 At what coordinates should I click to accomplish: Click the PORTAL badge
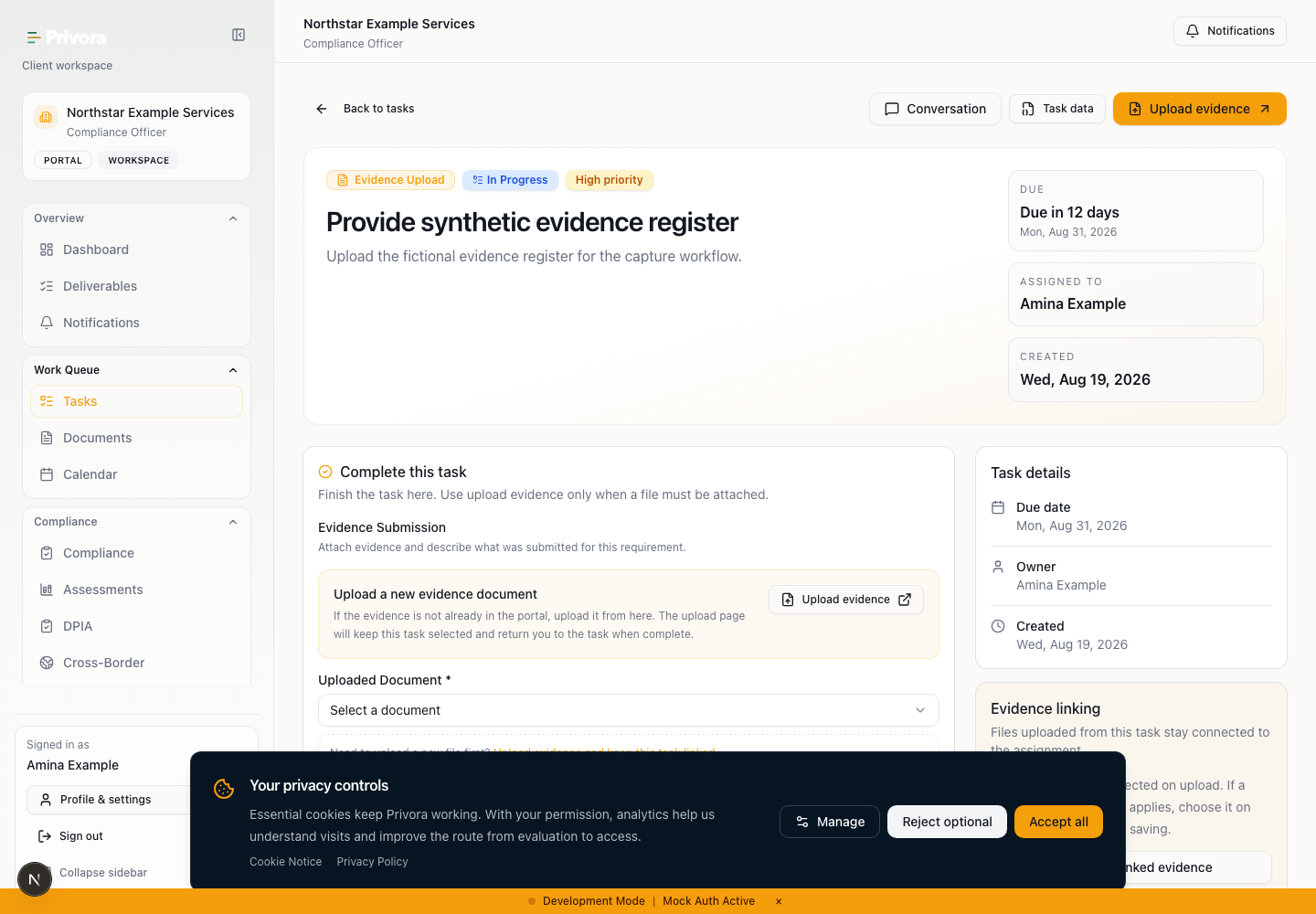click(63, 160)
